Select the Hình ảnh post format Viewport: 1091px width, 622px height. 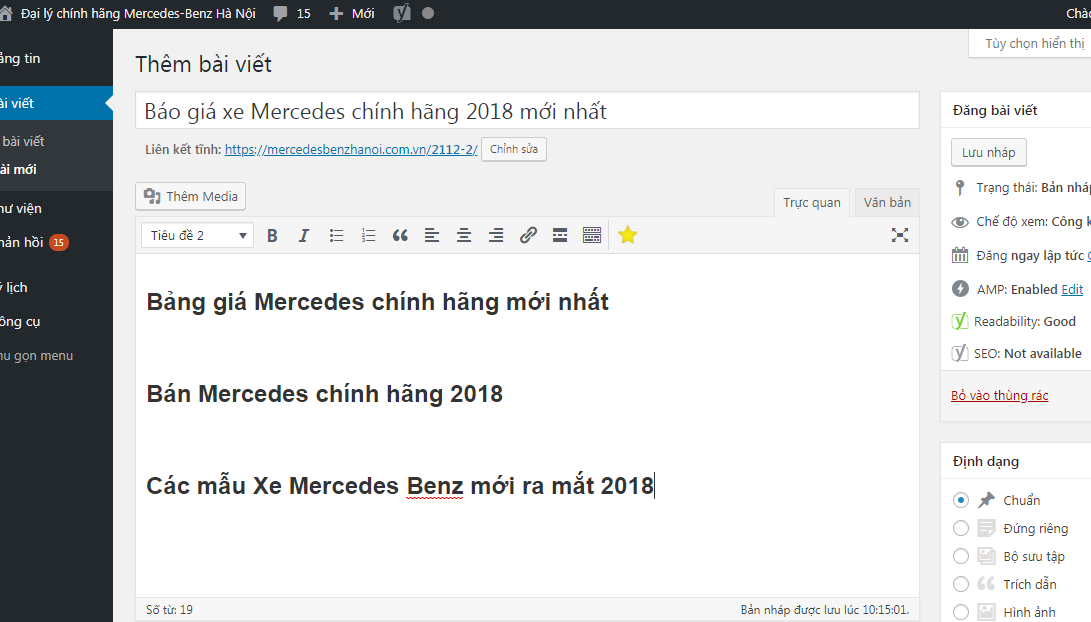[961, 612]
